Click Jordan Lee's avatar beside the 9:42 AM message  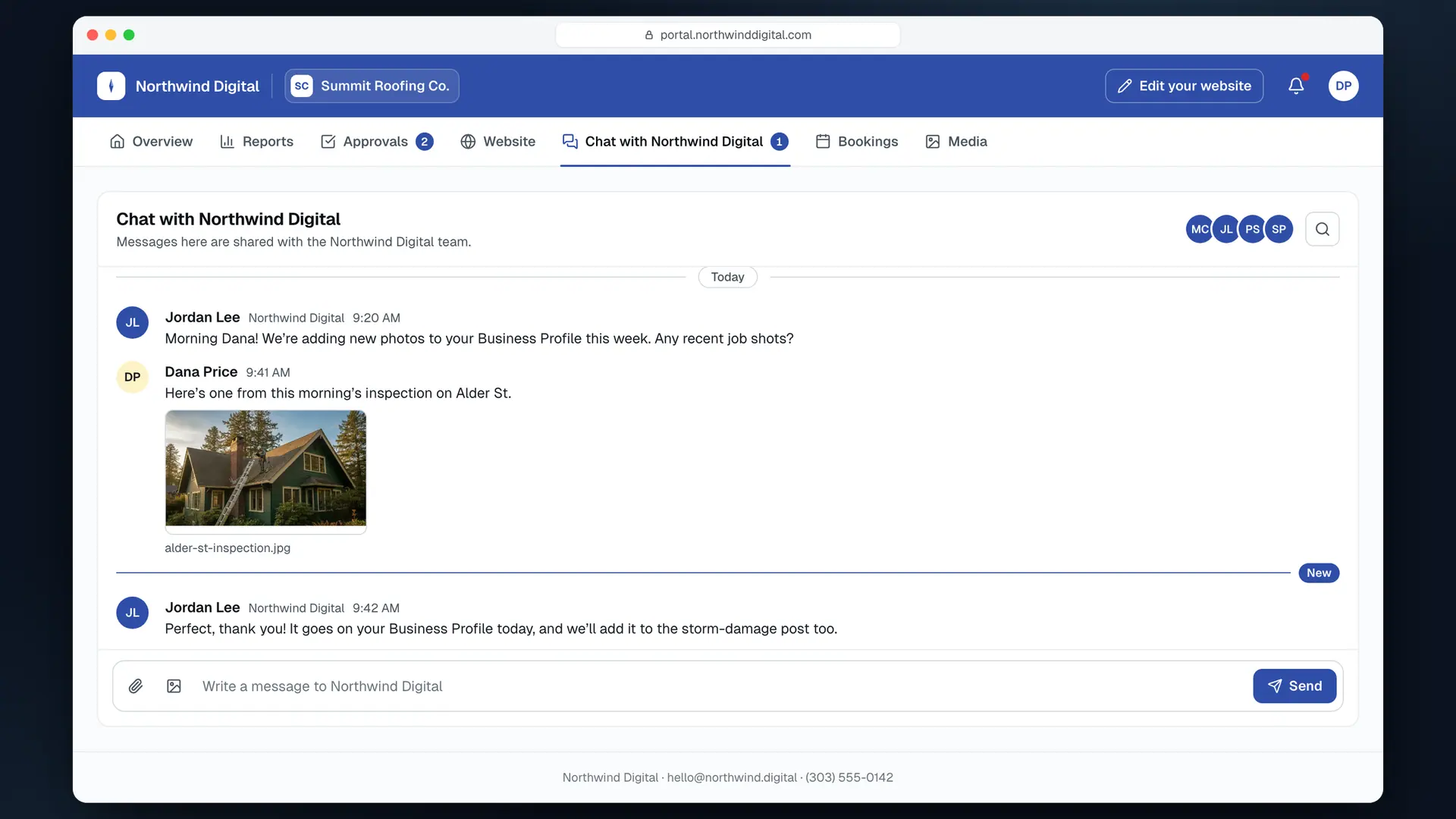click(x=132, y=613)
